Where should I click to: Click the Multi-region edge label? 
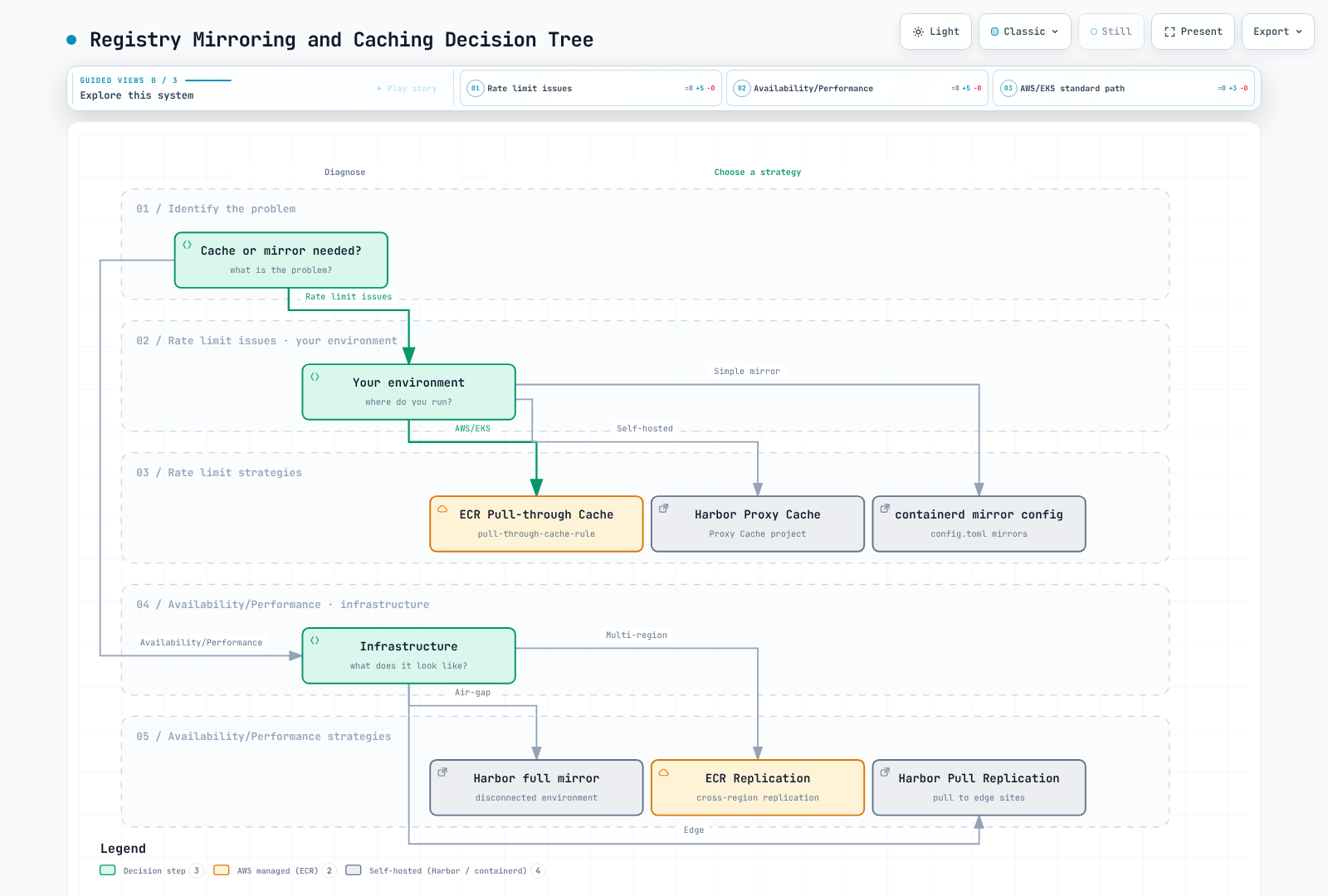tap(637, 635)
